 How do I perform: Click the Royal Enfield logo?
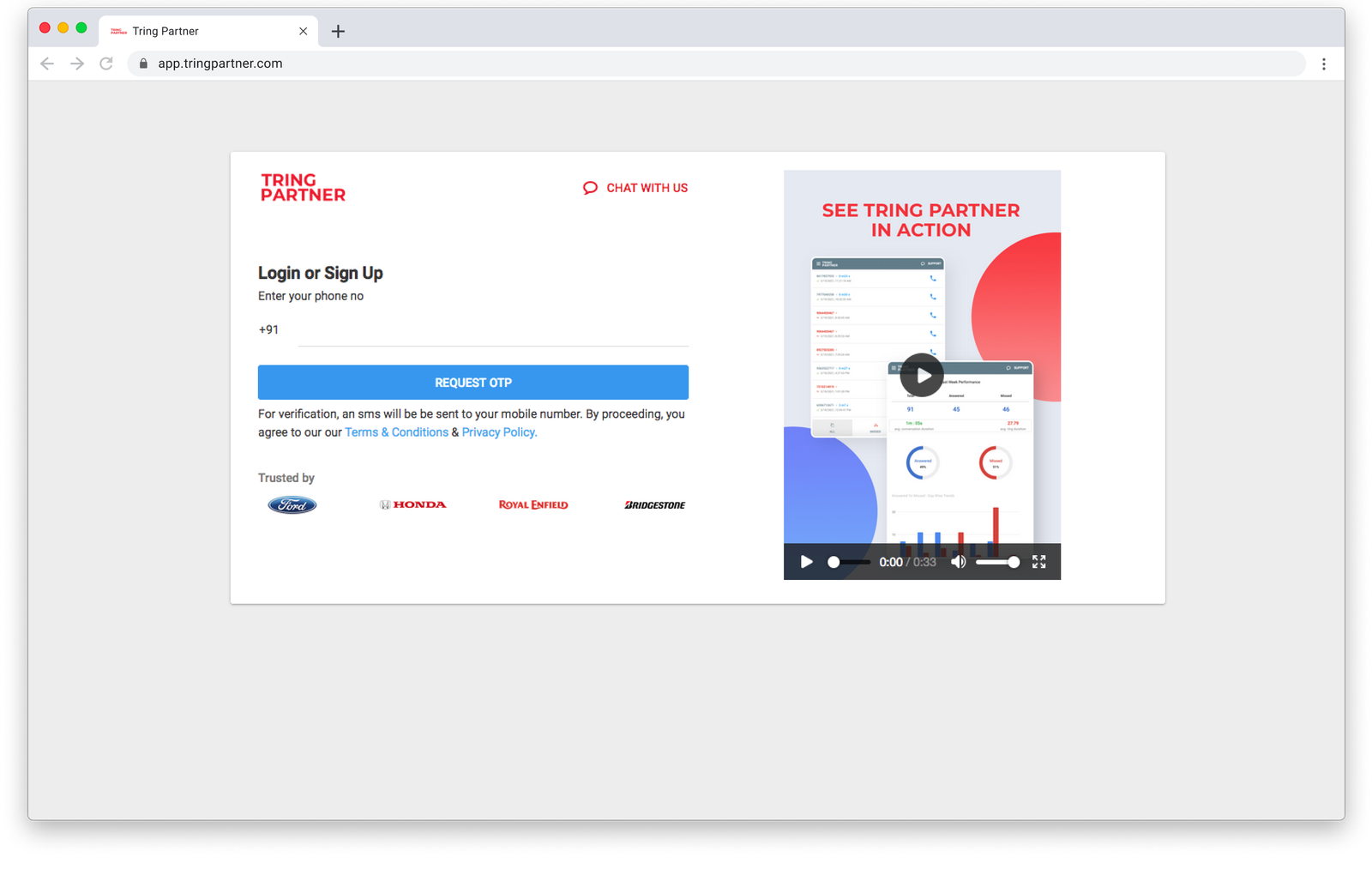click(533, 505)
